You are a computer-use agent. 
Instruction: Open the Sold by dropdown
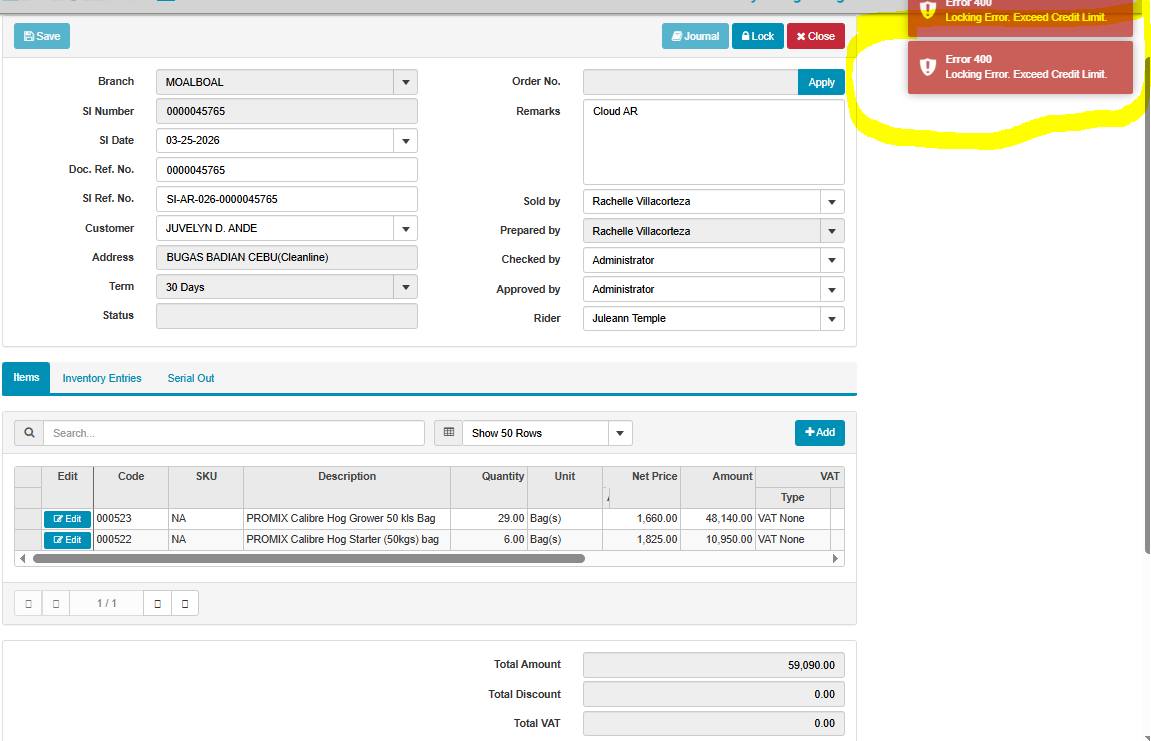tap(831, 202)
